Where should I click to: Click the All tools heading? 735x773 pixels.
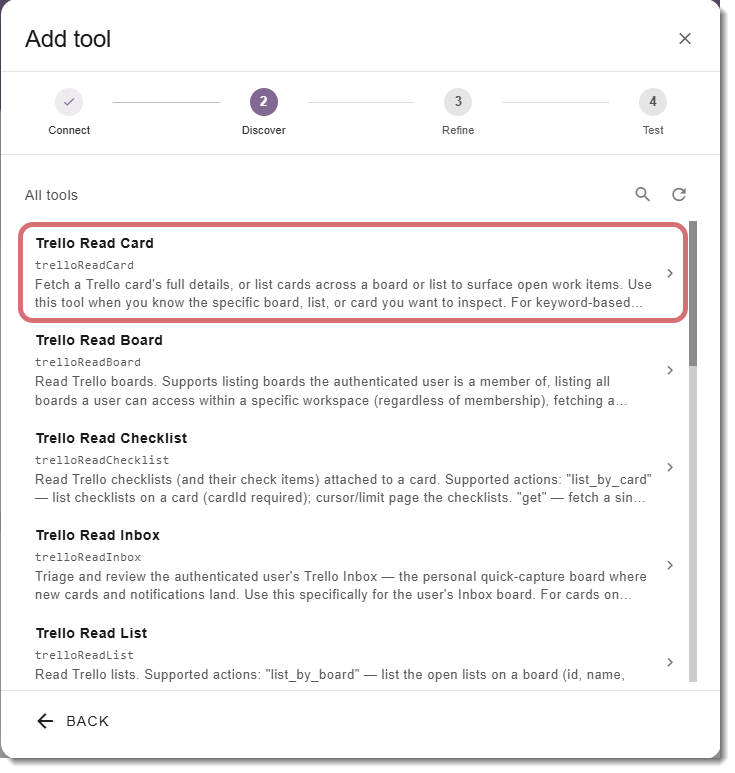[51, 195]
